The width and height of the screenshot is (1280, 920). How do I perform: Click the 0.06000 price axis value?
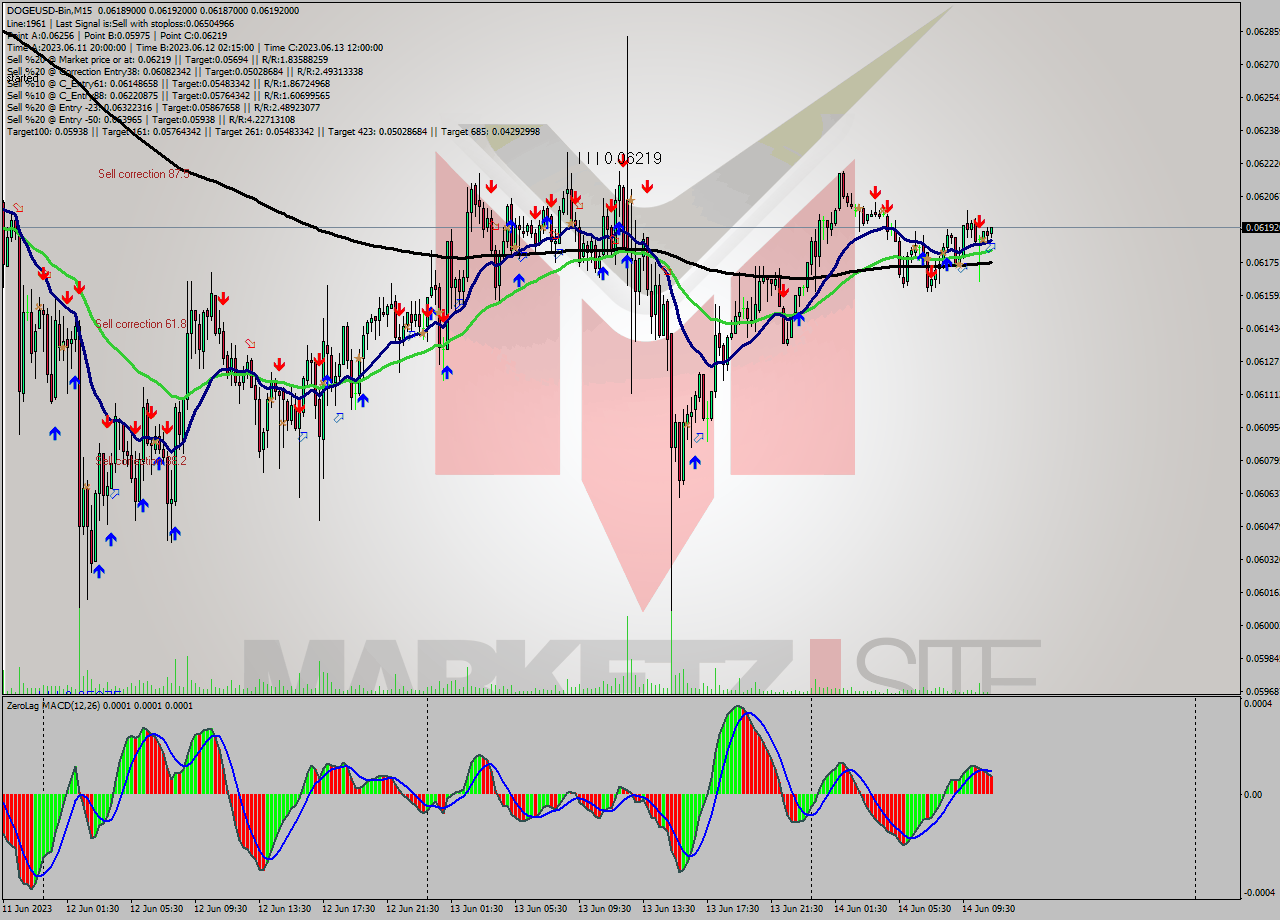coord(1262,625)
